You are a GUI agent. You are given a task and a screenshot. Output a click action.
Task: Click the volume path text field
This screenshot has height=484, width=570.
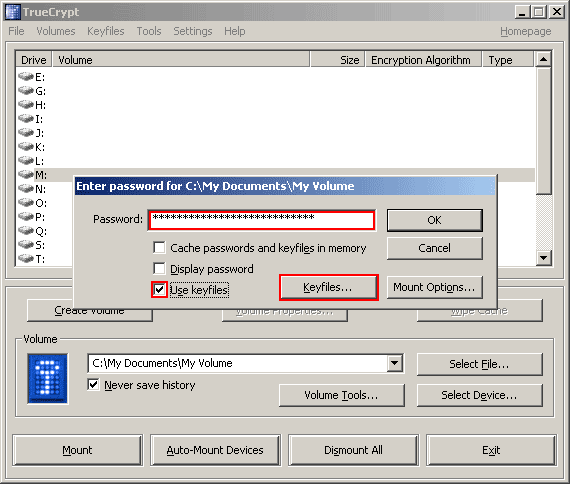(x=238, y=363)
